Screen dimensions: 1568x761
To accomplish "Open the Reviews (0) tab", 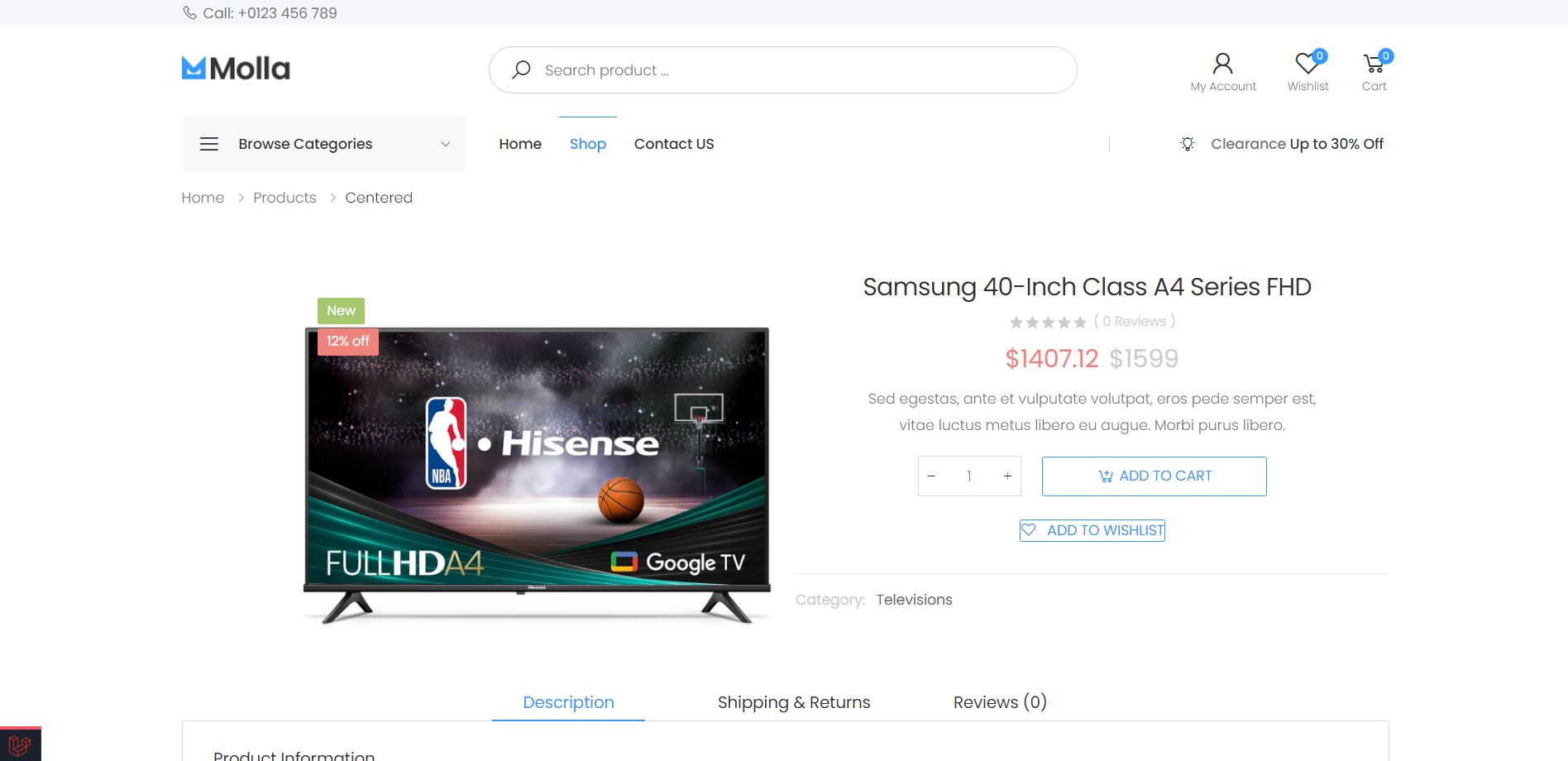I will [999, 702].
